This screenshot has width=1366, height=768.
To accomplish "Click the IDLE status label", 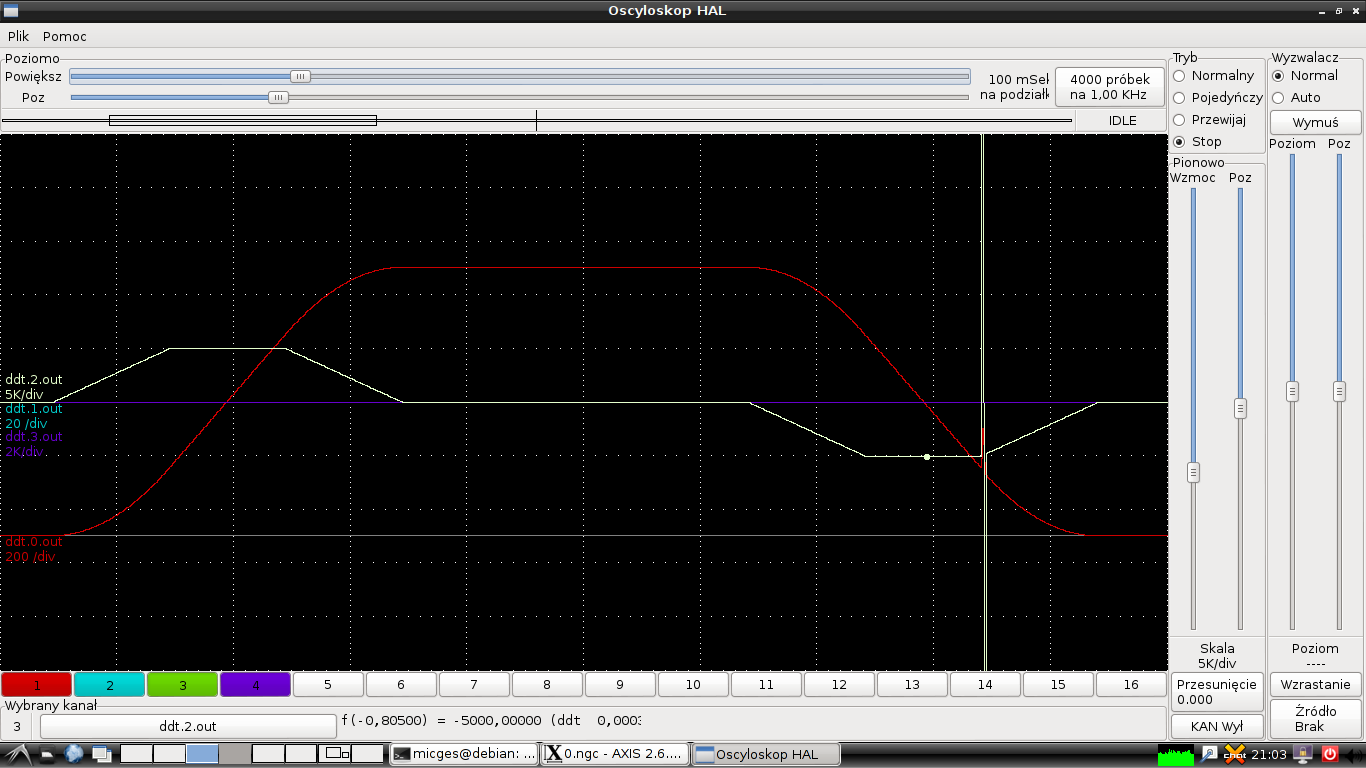I will (x=1122, y=120).
